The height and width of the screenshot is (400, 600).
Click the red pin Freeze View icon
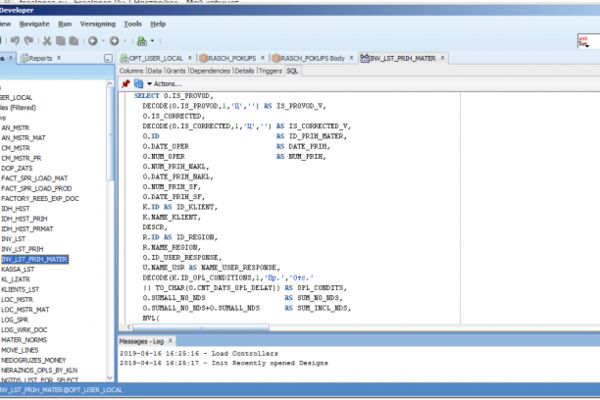[x=126, y=83]
